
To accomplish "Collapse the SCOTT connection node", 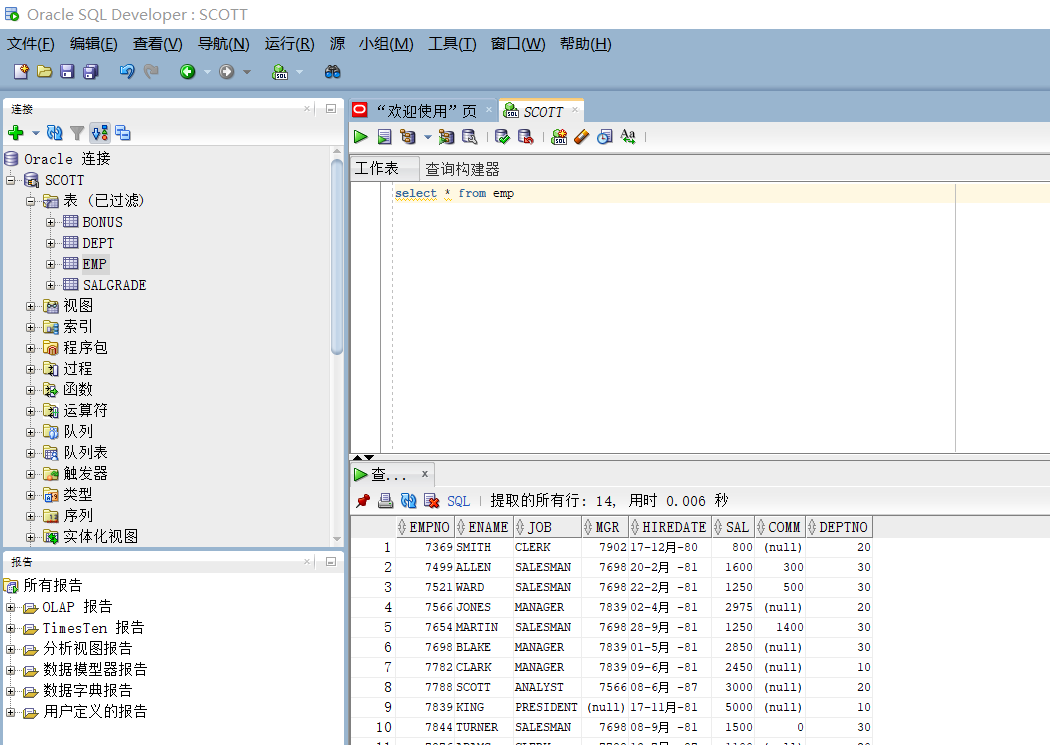I will [10, 180].
